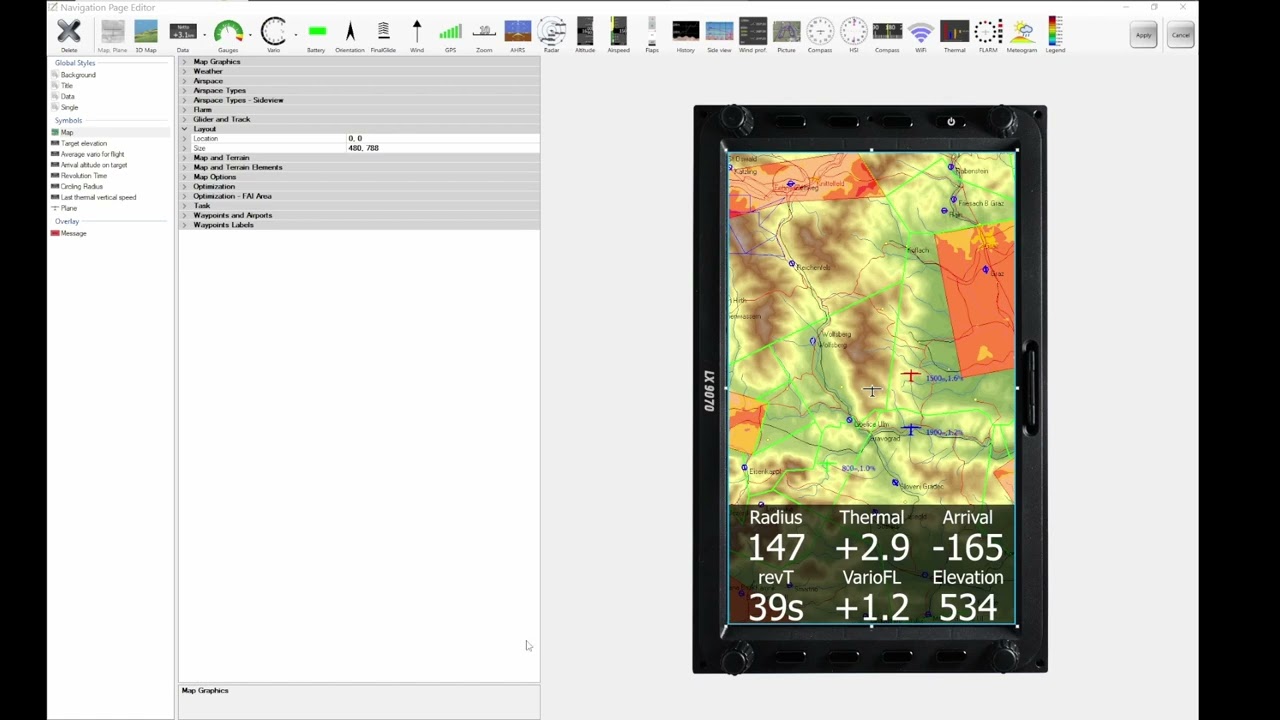
Task: Select the Single global style
Action: point(69,107)
